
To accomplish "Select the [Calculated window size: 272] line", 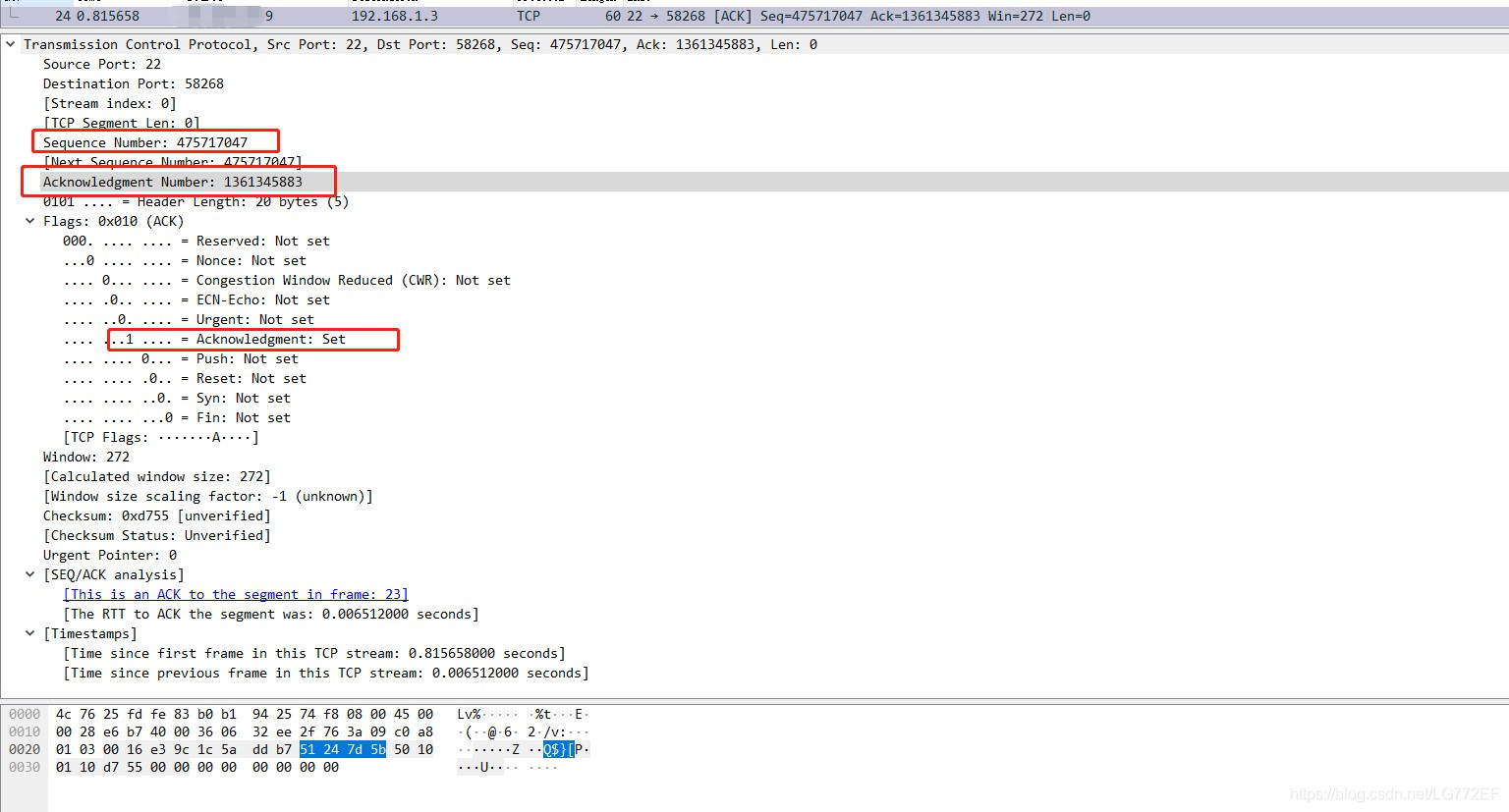I will (157, 476).
